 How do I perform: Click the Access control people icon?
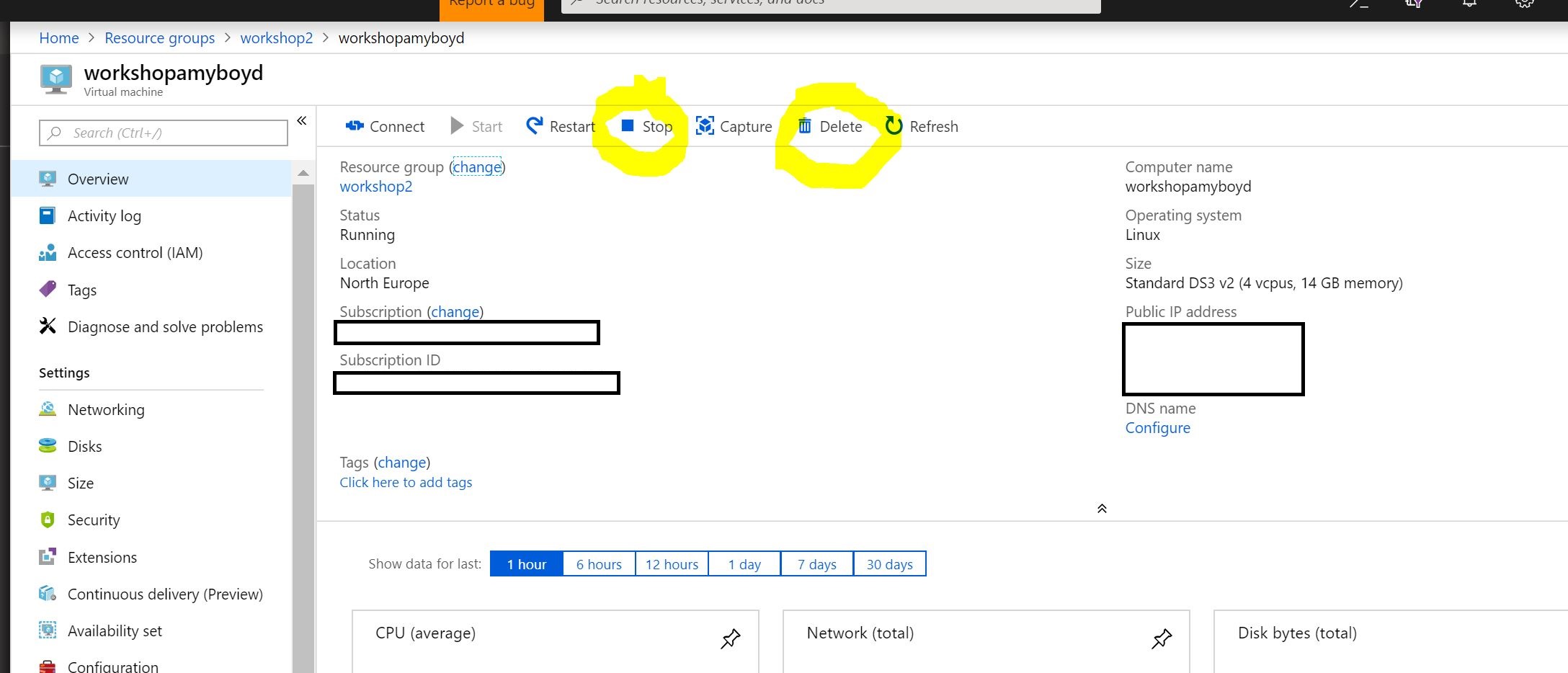pos(48,252)
